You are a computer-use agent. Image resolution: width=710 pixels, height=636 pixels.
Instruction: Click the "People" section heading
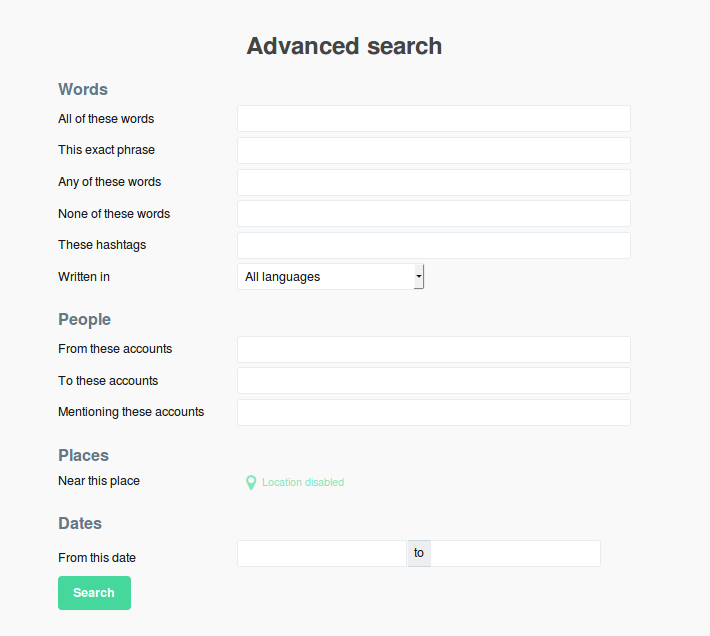(84, 320)
